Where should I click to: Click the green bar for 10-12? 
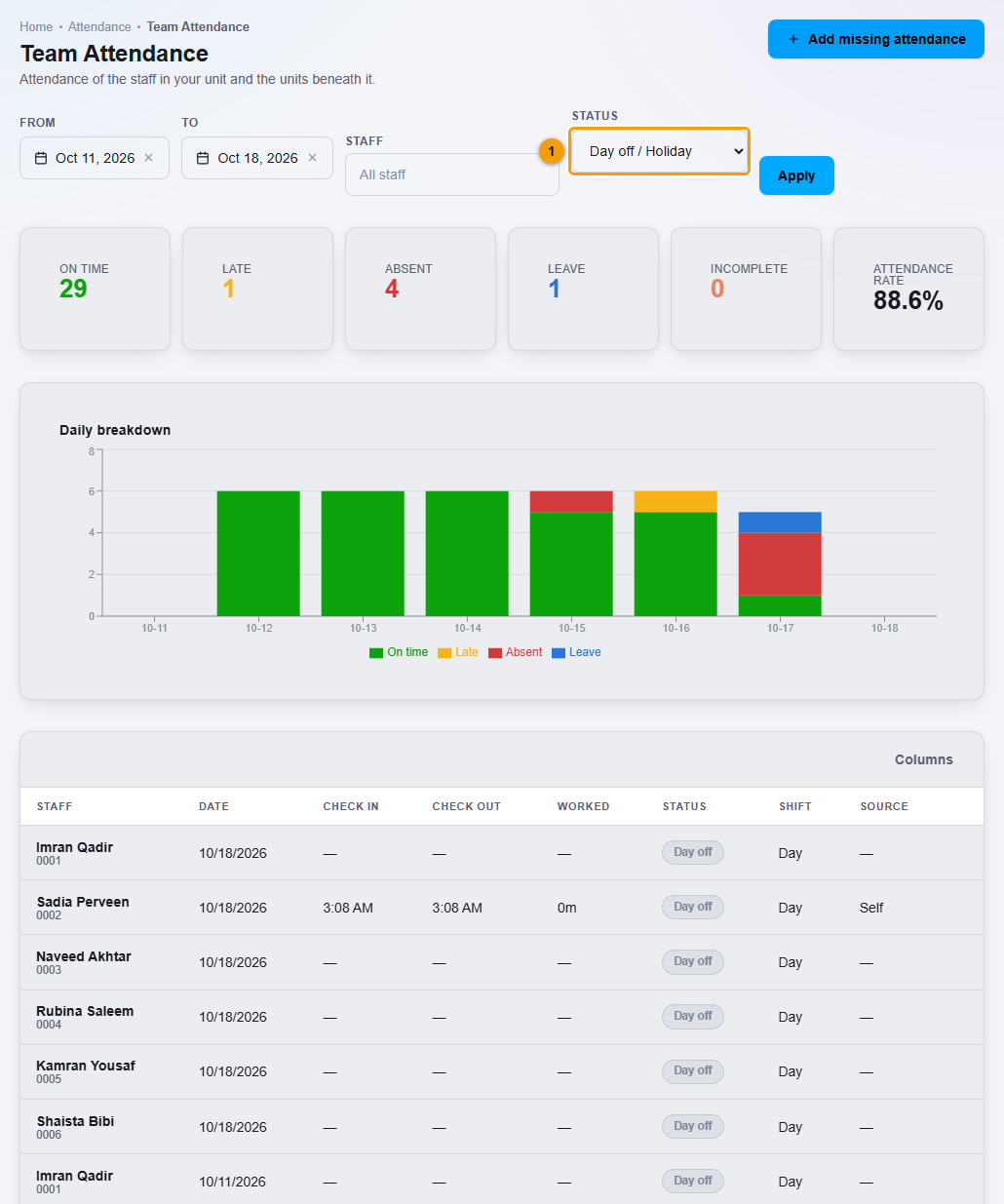coord(258,554)
